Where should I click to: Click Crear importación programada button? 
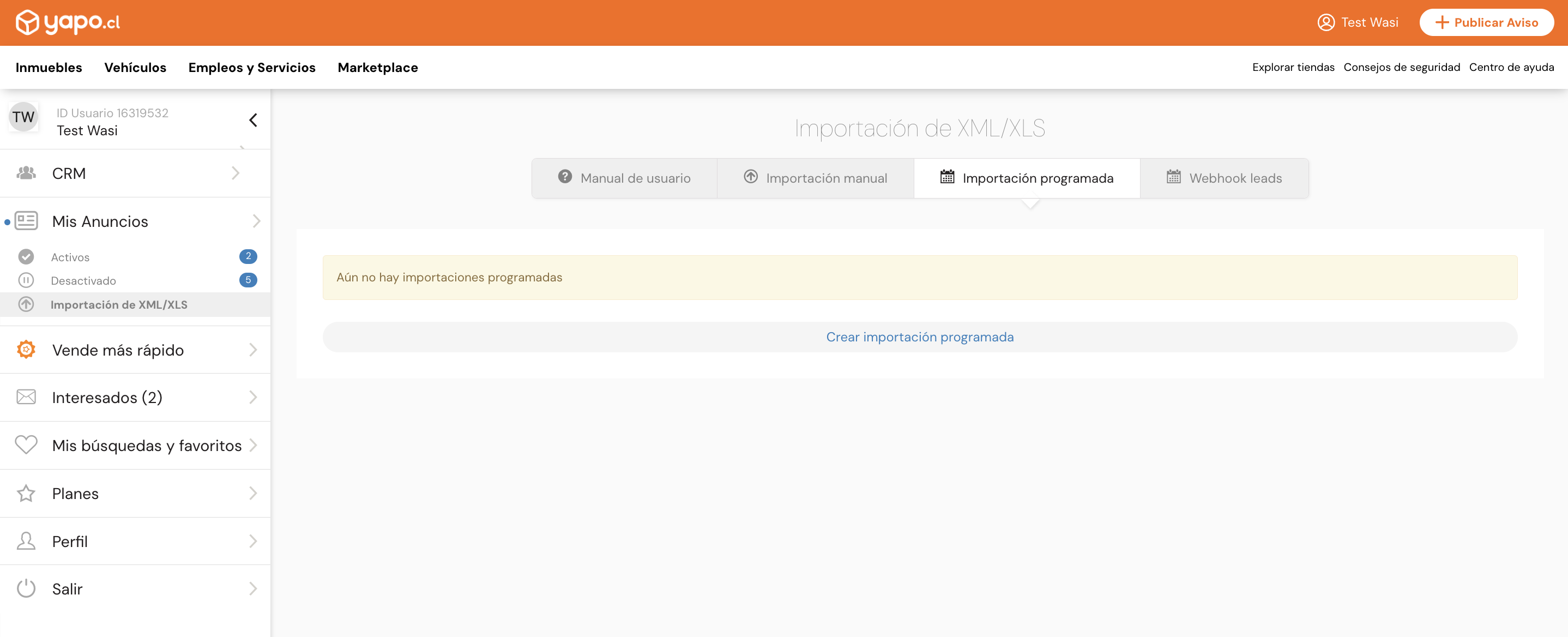919,336
